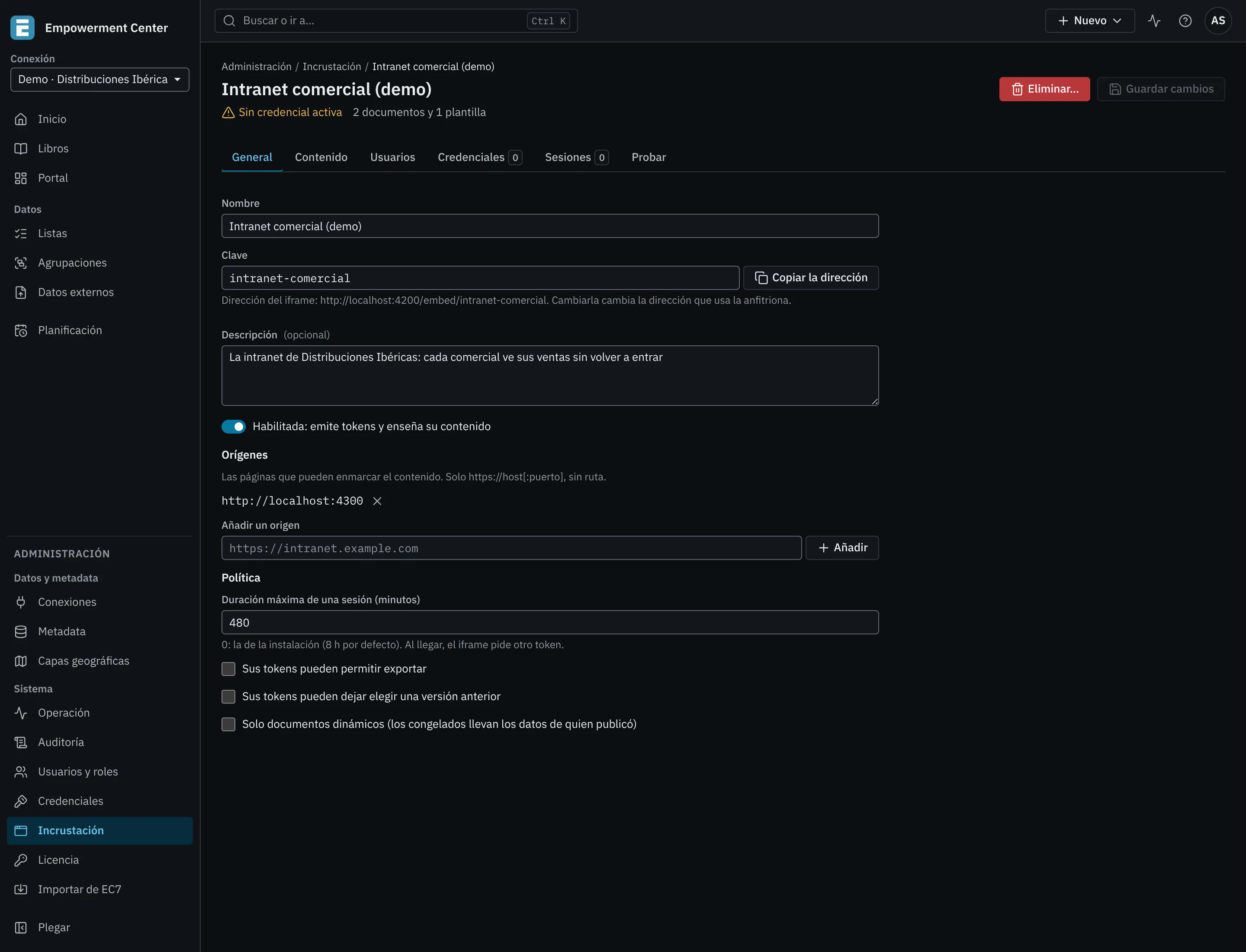Open Planificación in sidebar
The image size is (1246, 952).
pos(100,330)
